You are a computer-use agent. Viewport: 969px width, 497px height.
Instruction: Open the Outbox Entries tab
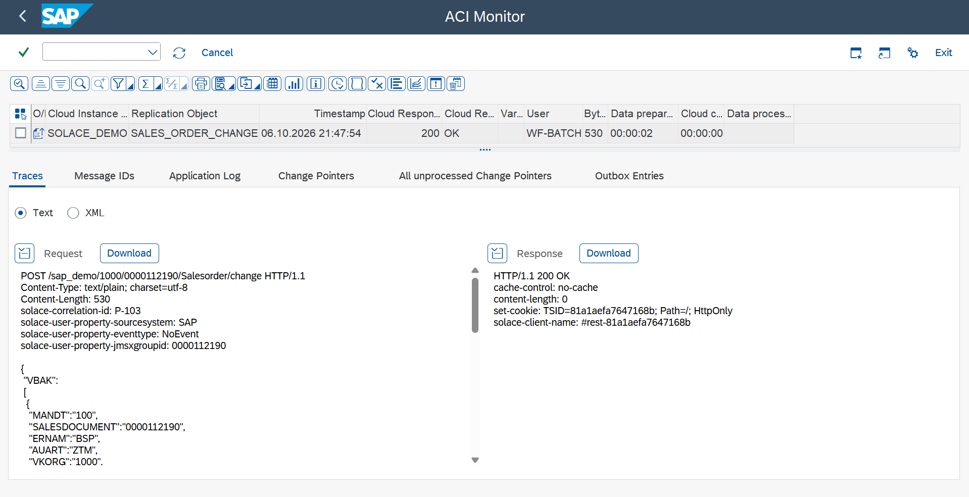(x=629, y=176)
